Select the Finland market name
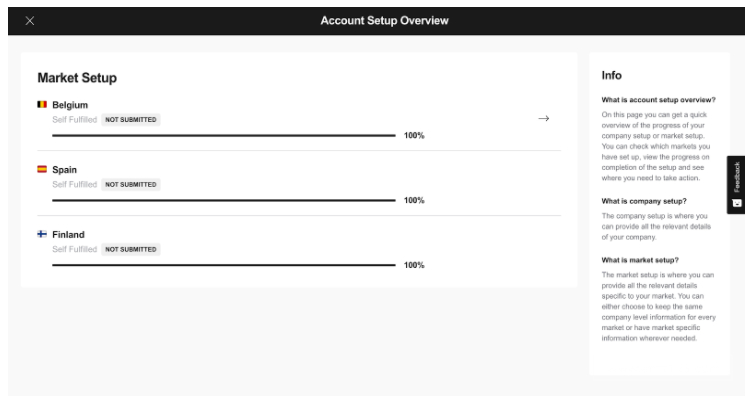The width and height of the screenshot is (753, 401). (68, 235)
